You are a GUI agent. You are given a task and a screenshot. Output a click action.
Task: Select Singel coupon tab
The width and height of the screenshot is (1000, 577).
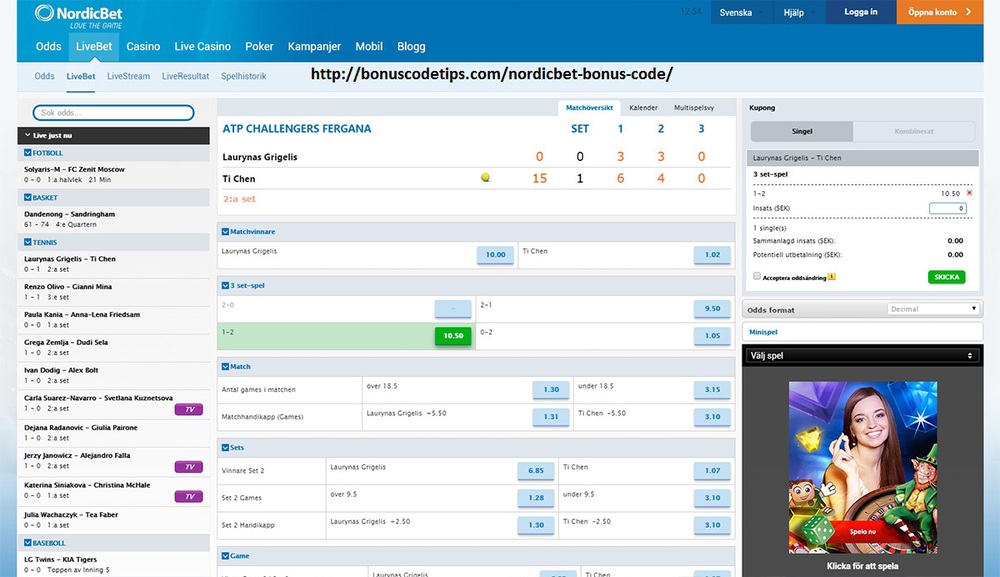point(802,131)
